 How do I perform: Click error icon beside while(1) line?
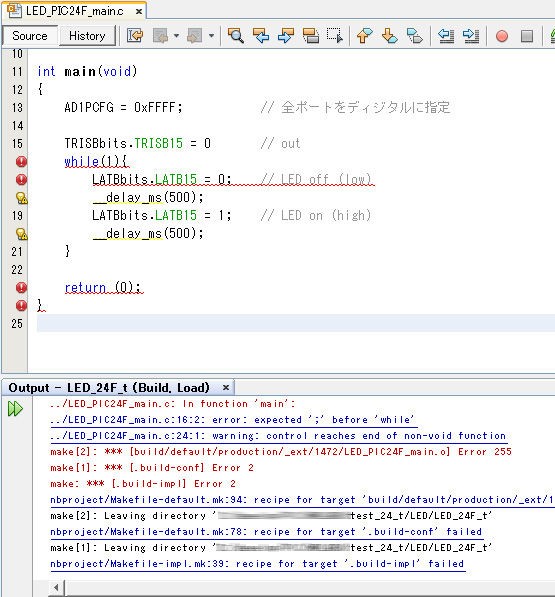coord(21,161)
